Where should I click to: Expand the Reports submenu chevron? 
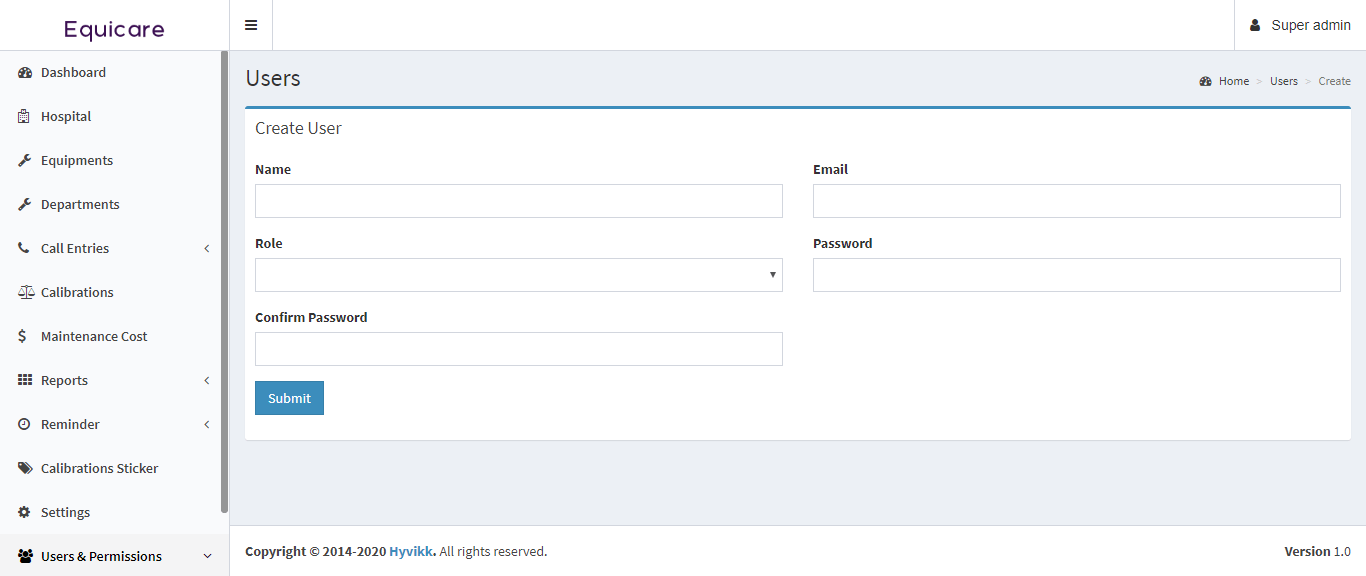pos(207,380)
